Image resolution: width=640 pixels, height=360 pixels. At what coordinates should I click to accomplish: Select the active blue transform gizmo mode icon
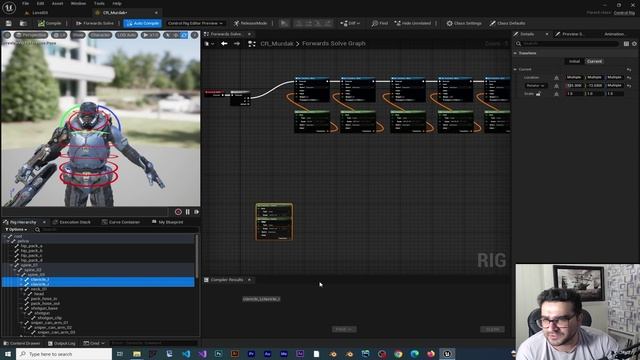tap(184, 35)
